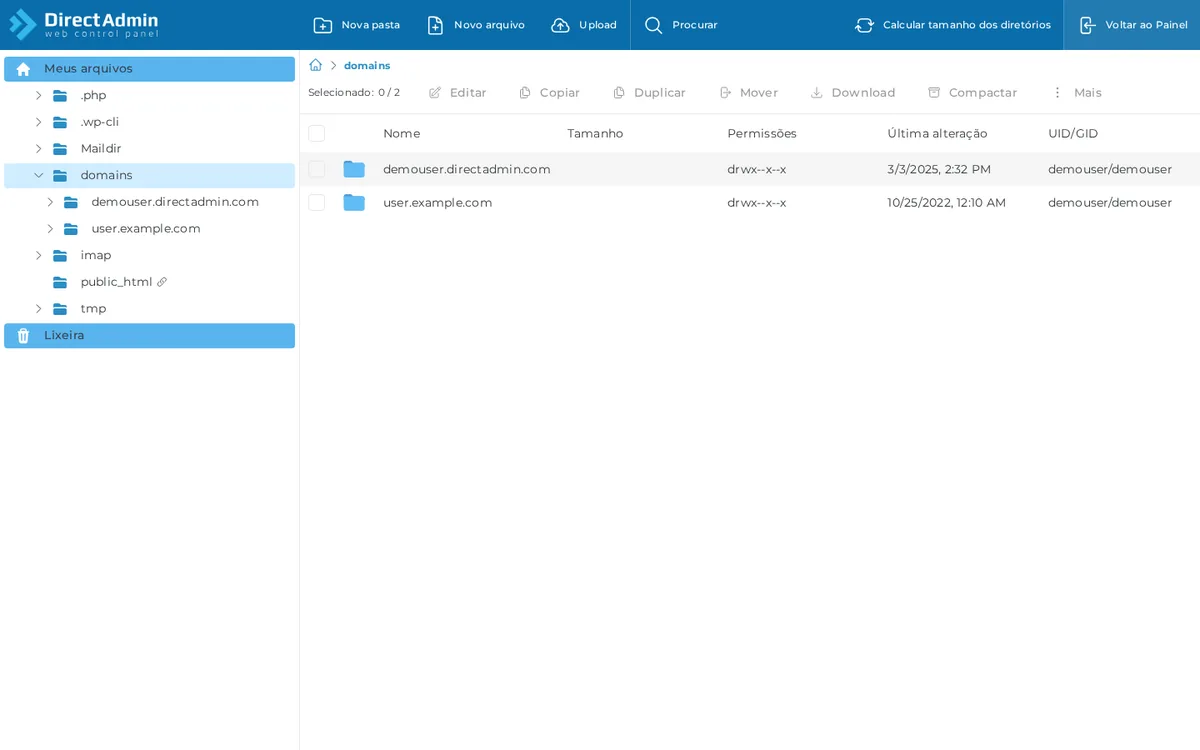Click the Nova pasta label
Screen dimensions: 1200x750
371,25
